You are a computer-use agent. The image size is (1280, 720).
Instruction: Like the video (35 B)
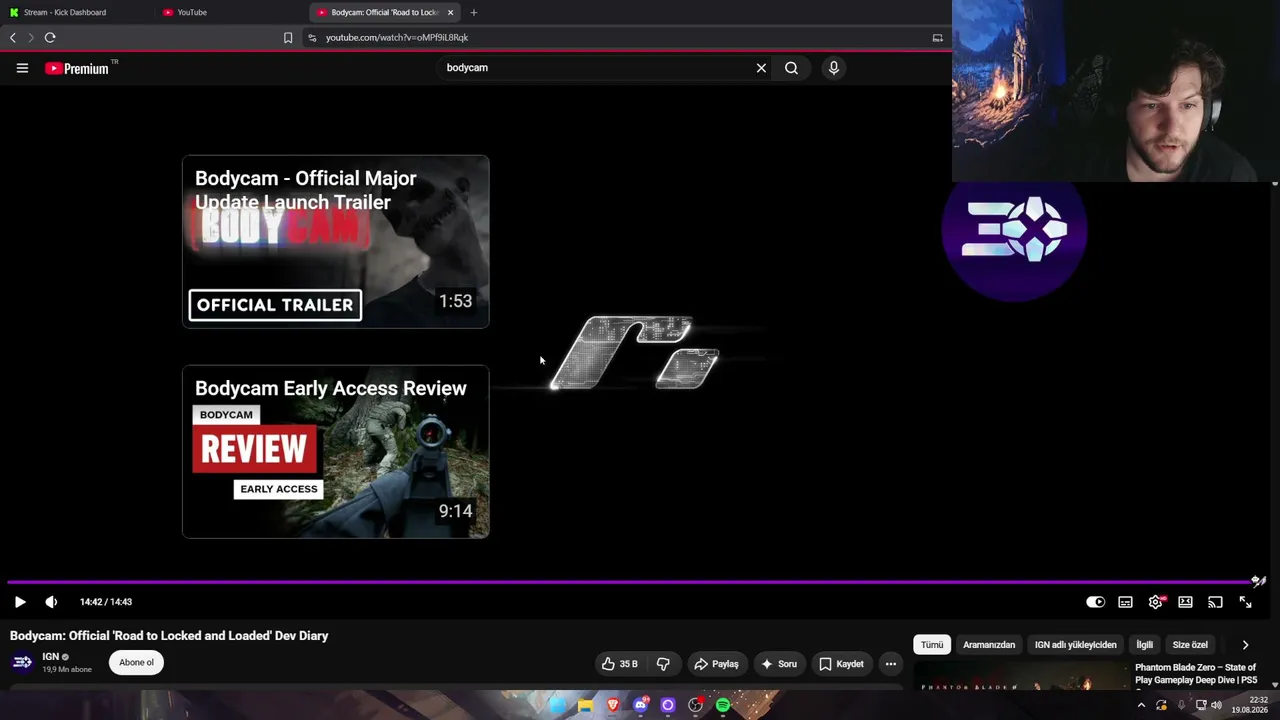point(620,664)
